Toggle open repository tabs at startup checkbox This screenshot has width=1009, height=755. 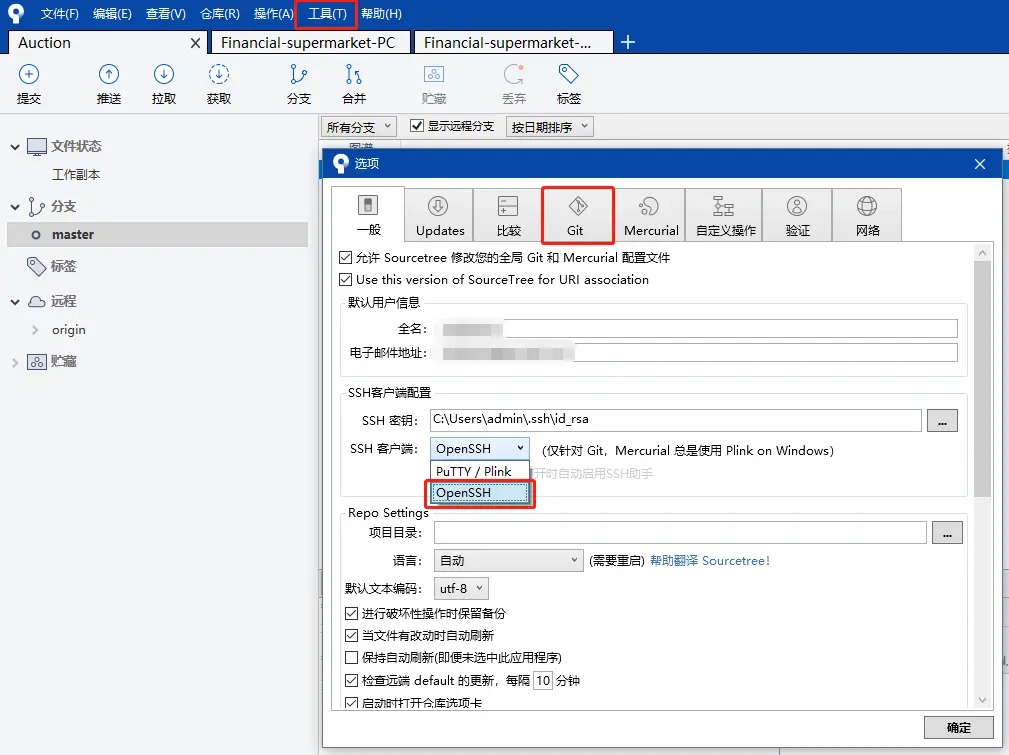(351, 703)
